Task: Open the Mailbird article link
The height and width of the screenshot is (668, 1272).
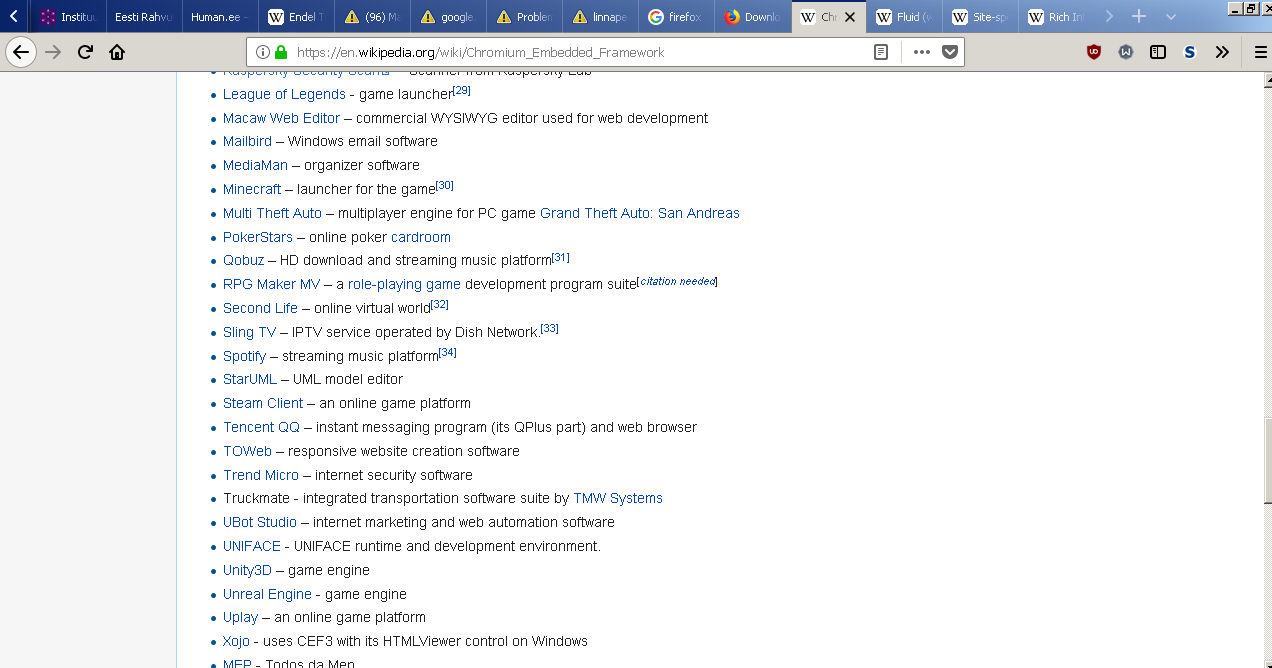Action: [x=247, y=142]
